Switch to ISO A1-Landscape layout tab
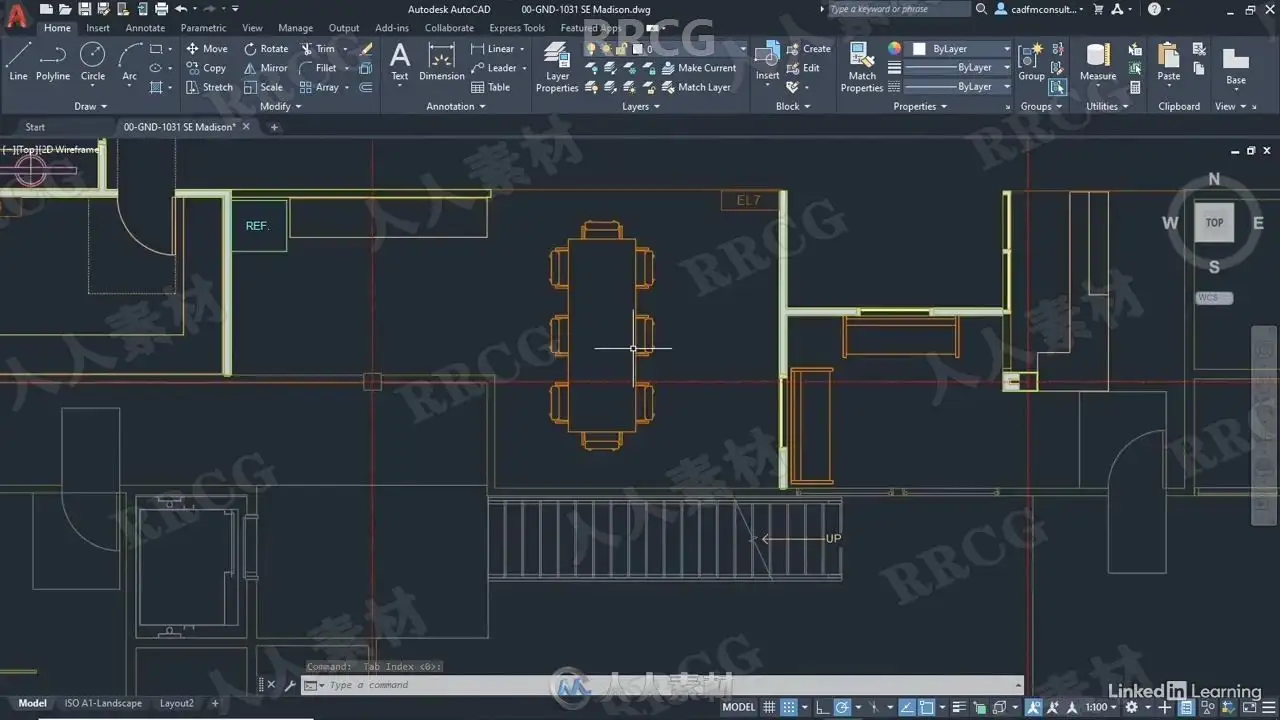 pyautogui.click(x=103, y=703)
